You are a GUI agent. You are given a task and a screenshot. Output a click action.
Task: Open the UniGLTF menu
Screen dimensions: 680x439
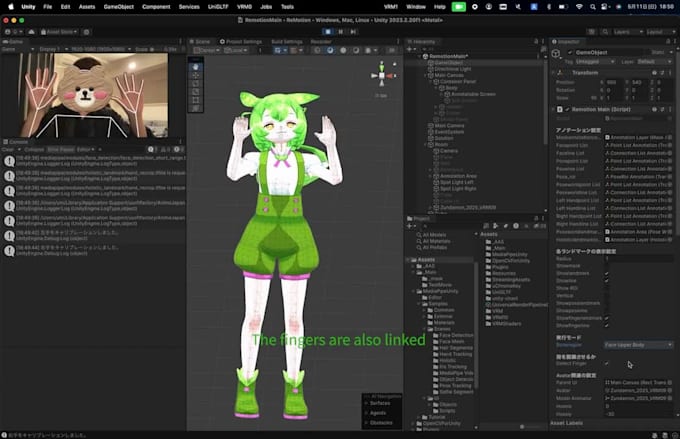click(x=218, y=7)
